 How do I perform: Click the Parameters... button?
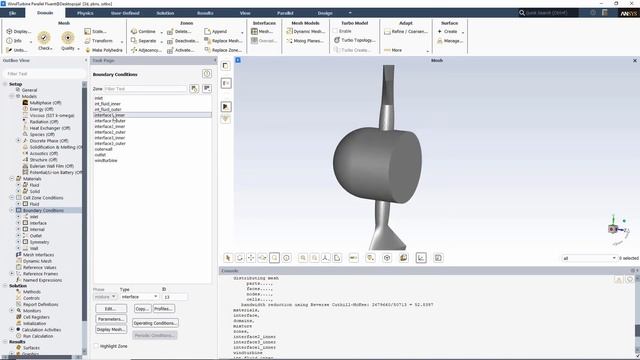click(x=111, y=319)
